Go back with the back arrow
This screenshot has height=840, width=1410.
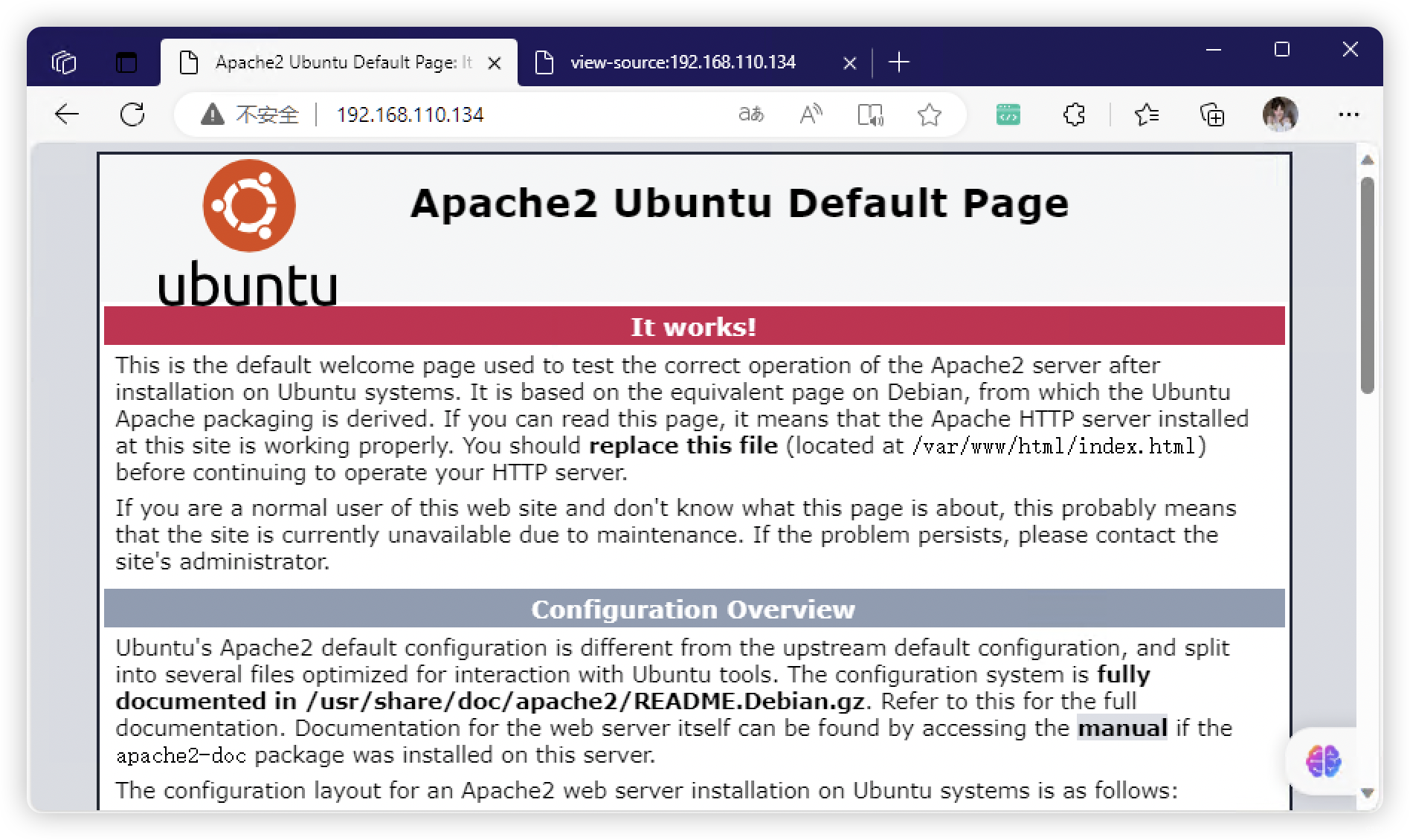(x=67, y=114)
